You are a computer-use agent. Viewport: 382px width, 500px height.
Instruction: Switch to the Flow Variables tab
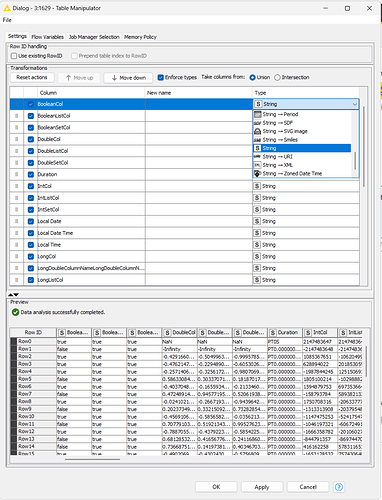click(x=47, y=37)
